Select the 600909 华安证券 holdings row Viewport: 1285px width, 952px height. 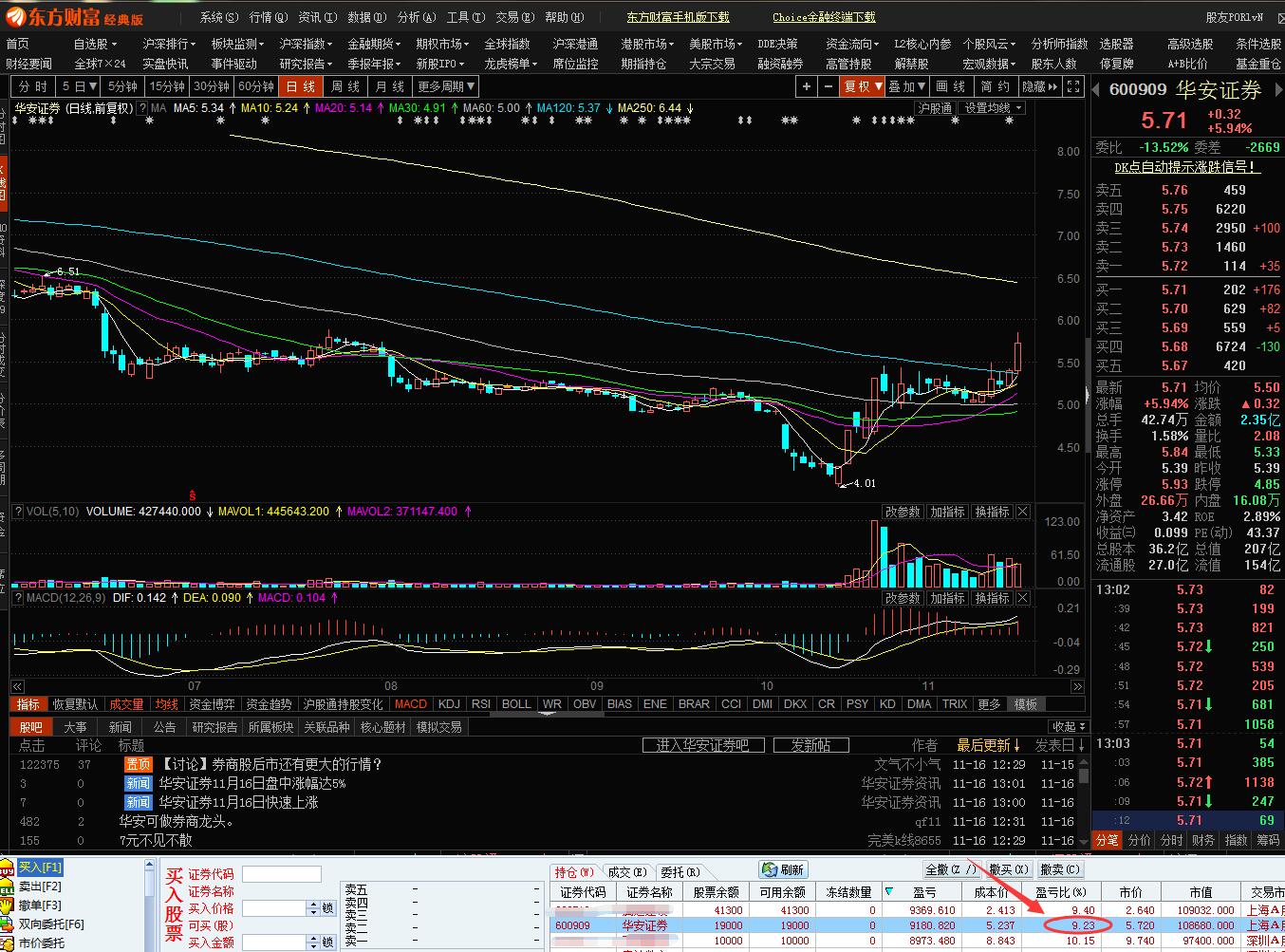pos(917,924)
